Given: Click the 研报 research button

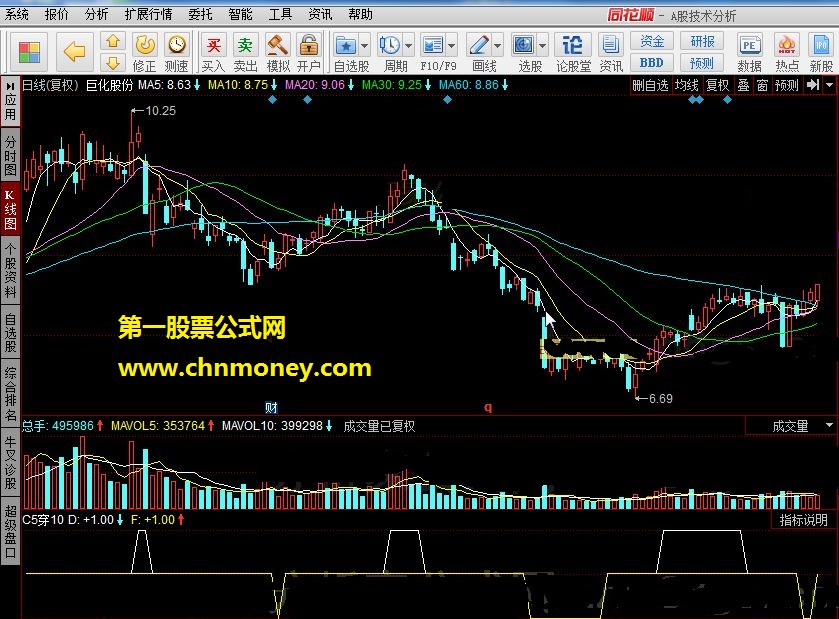Looking at the screenshot, I should click(x=702, y=41).
